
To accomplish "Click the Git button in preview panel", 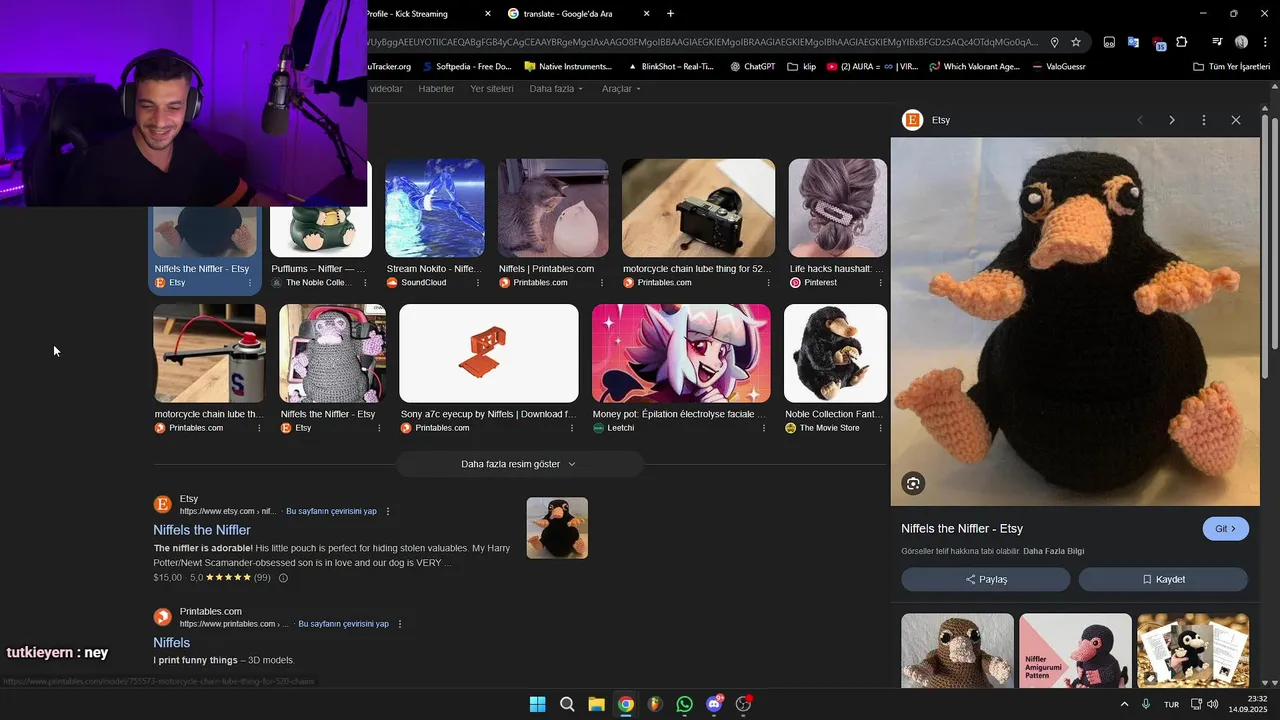I will pyautogui.click(x=1225, y=529).
